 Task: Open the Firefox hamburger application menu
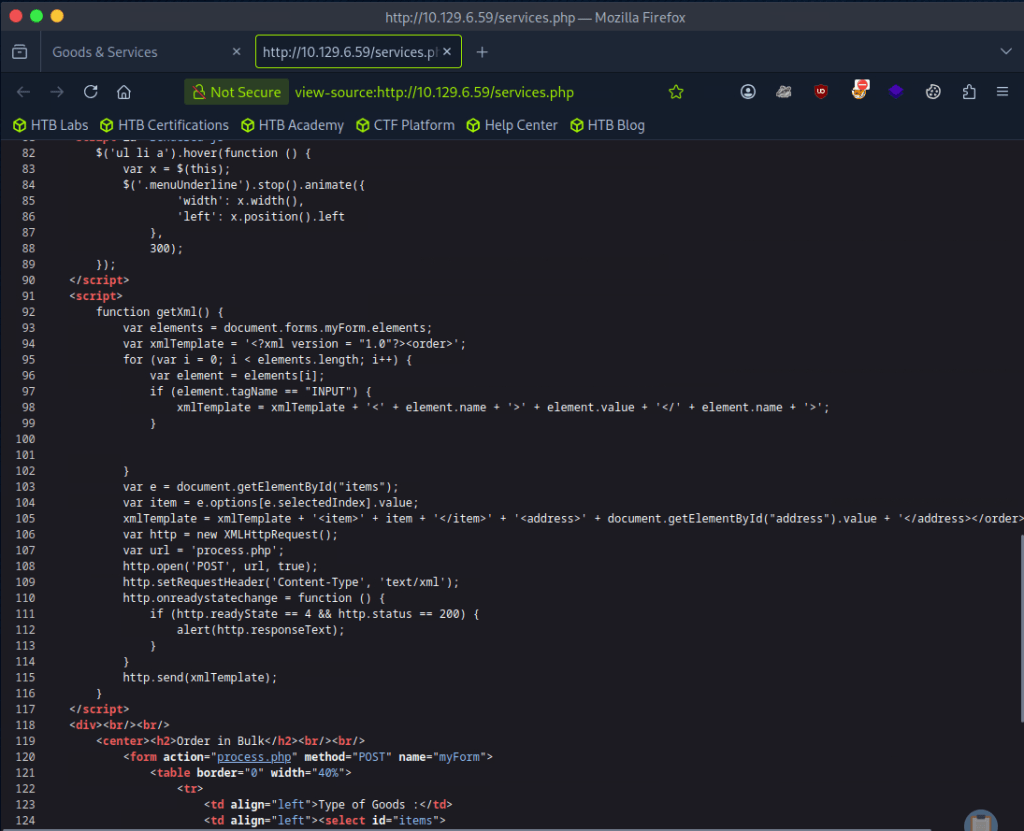point(1002,92)
